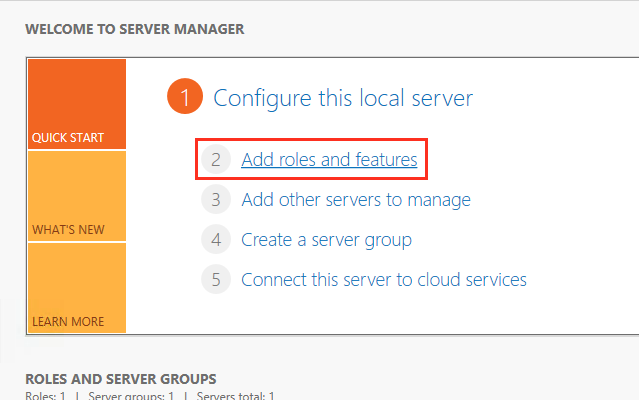This screenshot has height=400, width=639.
Task: Click Configure this local server heading
Action: (x=343, y=98)
